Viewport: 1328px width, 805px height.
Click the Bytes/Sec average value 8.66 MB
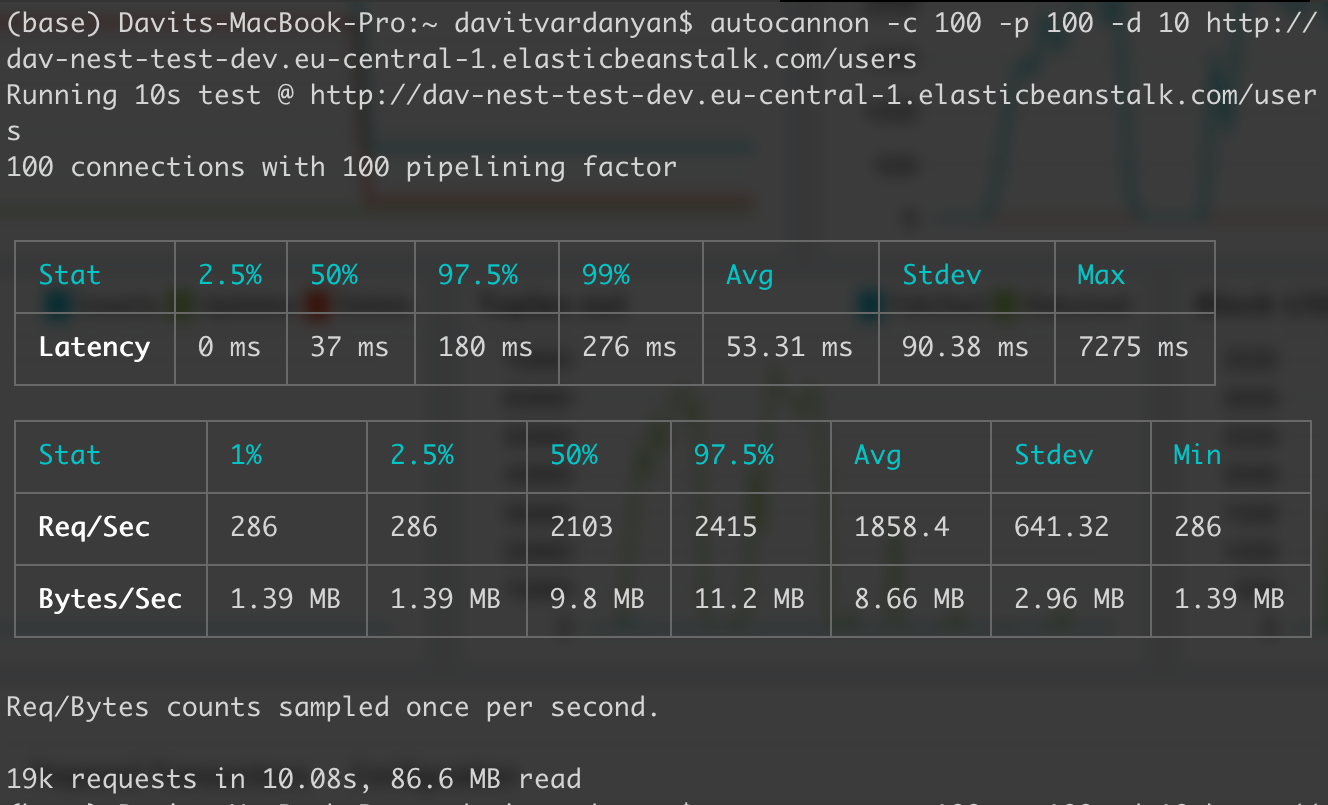point(909,599)
